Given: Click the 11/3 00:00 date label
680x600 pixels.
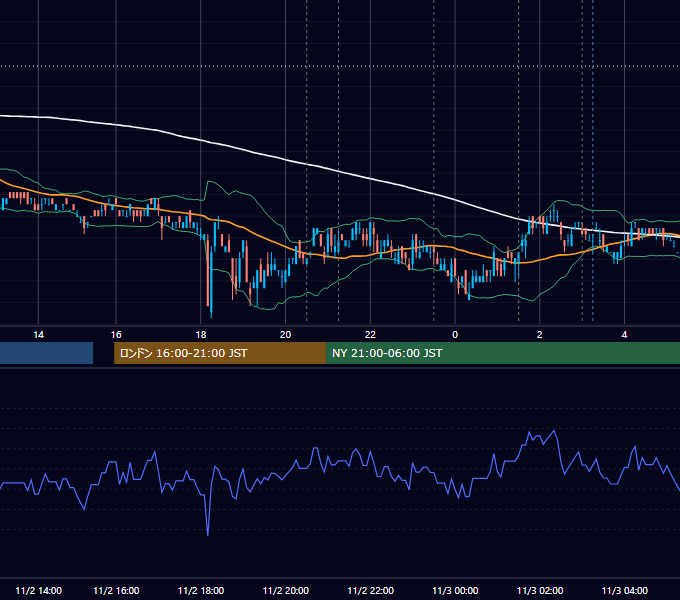Looking at the screenshot, I should pos(455,590).
